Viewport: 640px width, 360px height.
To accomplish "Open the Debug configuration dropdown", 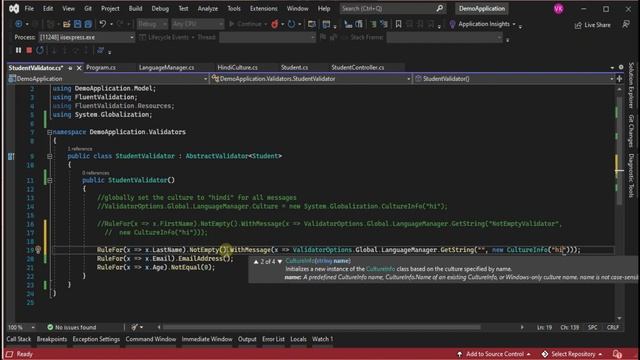I will [152, 24].
